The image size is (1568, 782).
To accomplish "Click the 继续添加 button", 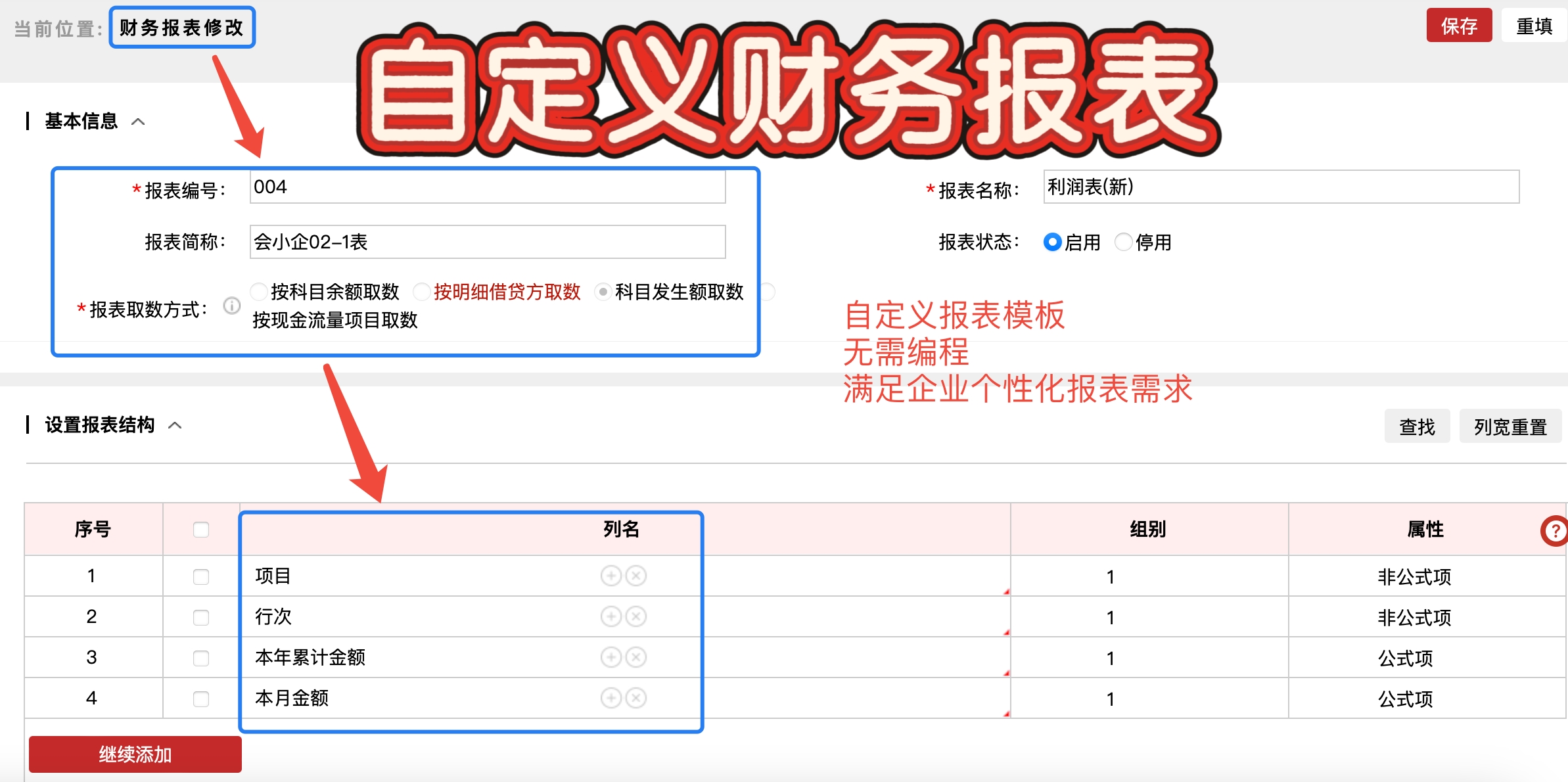I will click(135, 754).
